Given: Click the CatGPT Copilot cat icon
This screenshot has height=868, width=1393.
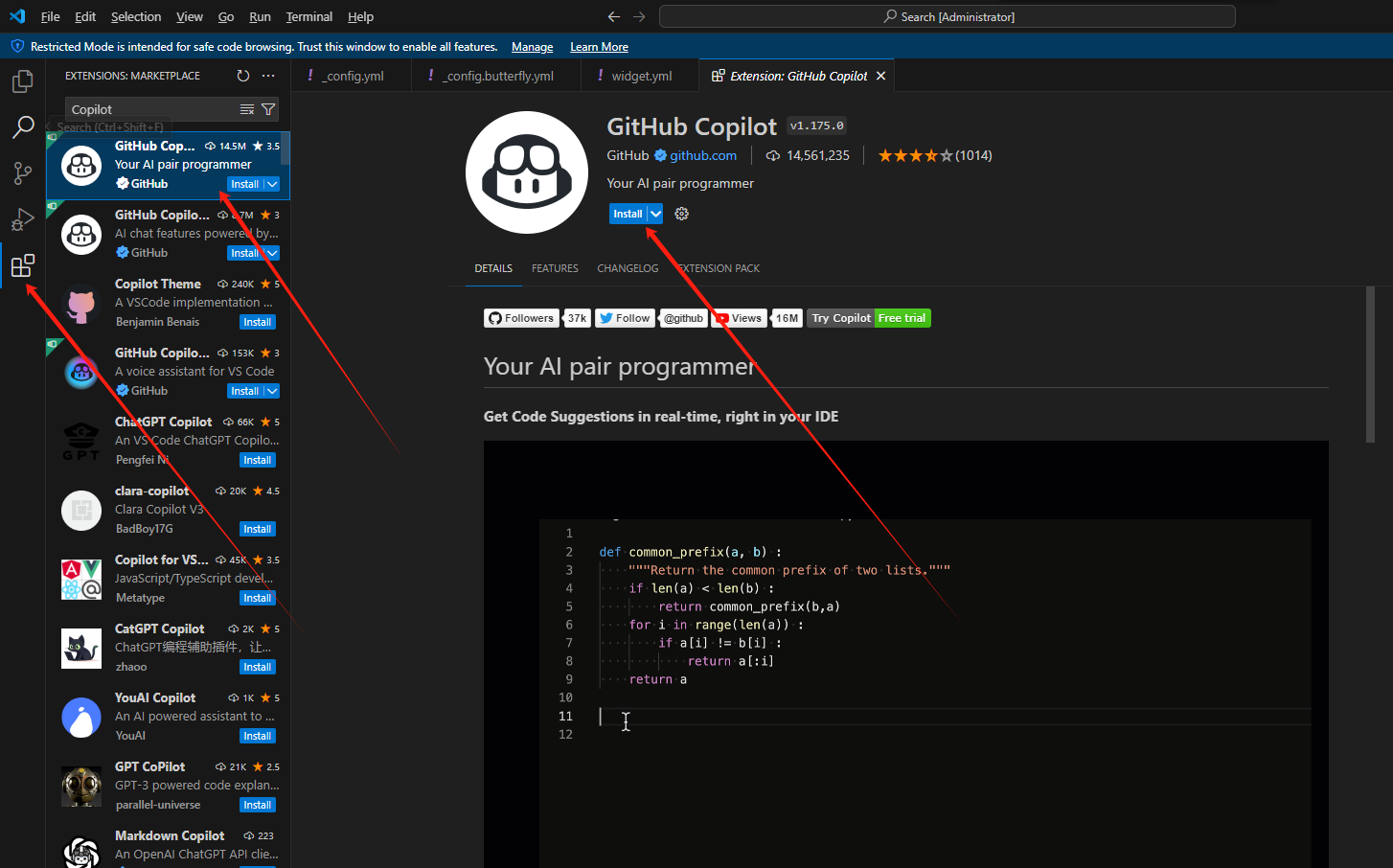Looking at the screenshot, I should 81,649.
